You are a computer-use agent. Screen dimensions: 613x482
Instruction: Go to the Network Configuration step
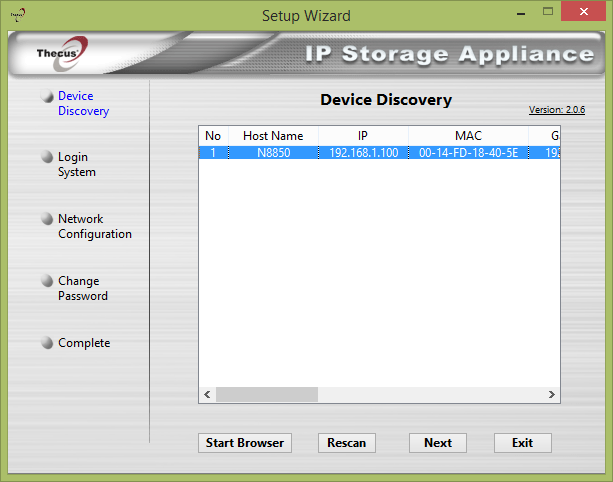click(x=95, y=226)
